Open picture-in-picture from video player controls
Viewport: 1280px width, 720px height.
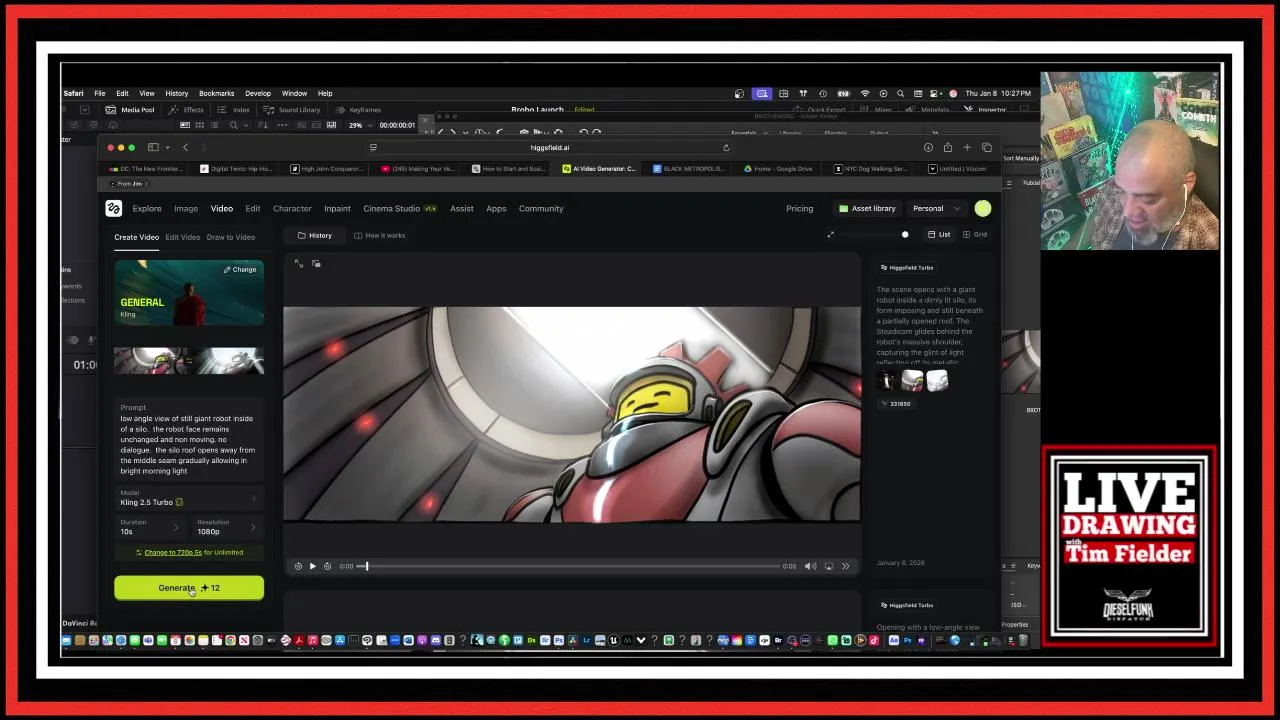(829, 566)
